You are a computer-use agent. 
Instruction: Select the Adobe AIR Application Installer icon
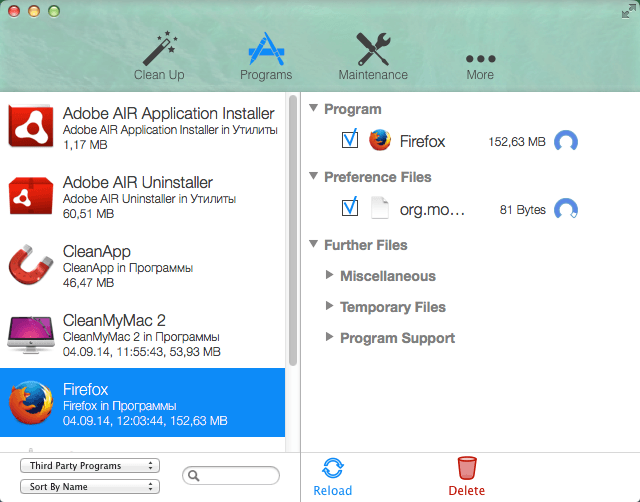tap(31, 127)
